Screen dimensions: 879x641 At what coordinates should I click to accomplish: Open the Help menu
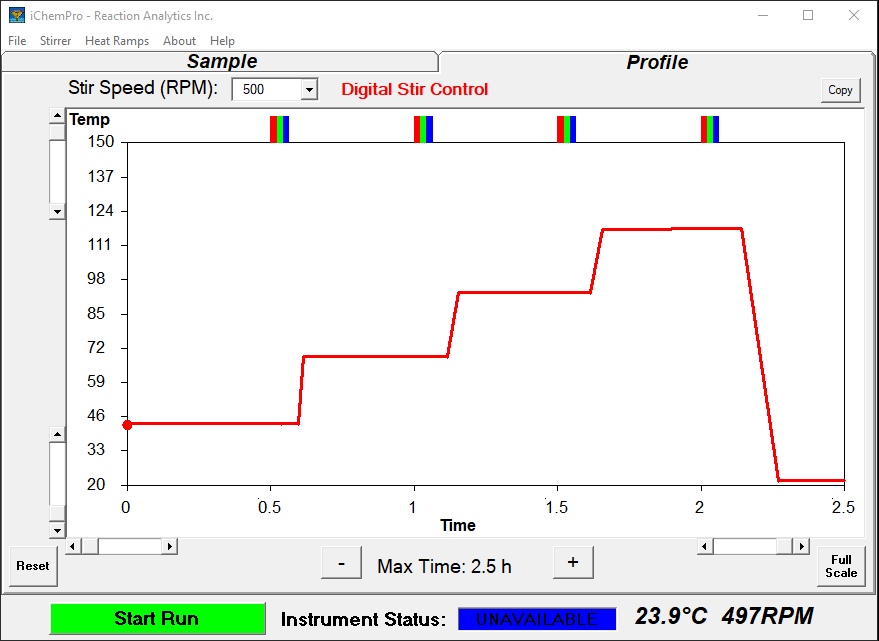[222, 41]
